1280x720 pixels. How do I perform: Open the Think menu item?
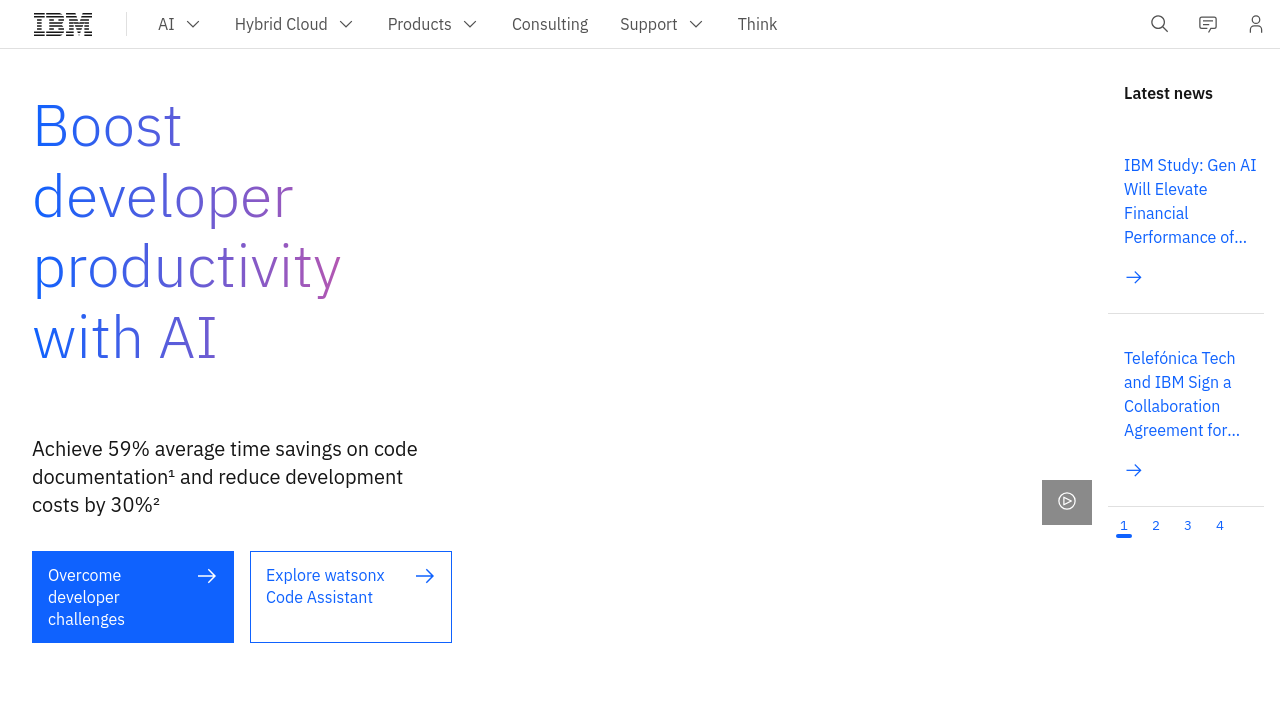coord(757,24)
